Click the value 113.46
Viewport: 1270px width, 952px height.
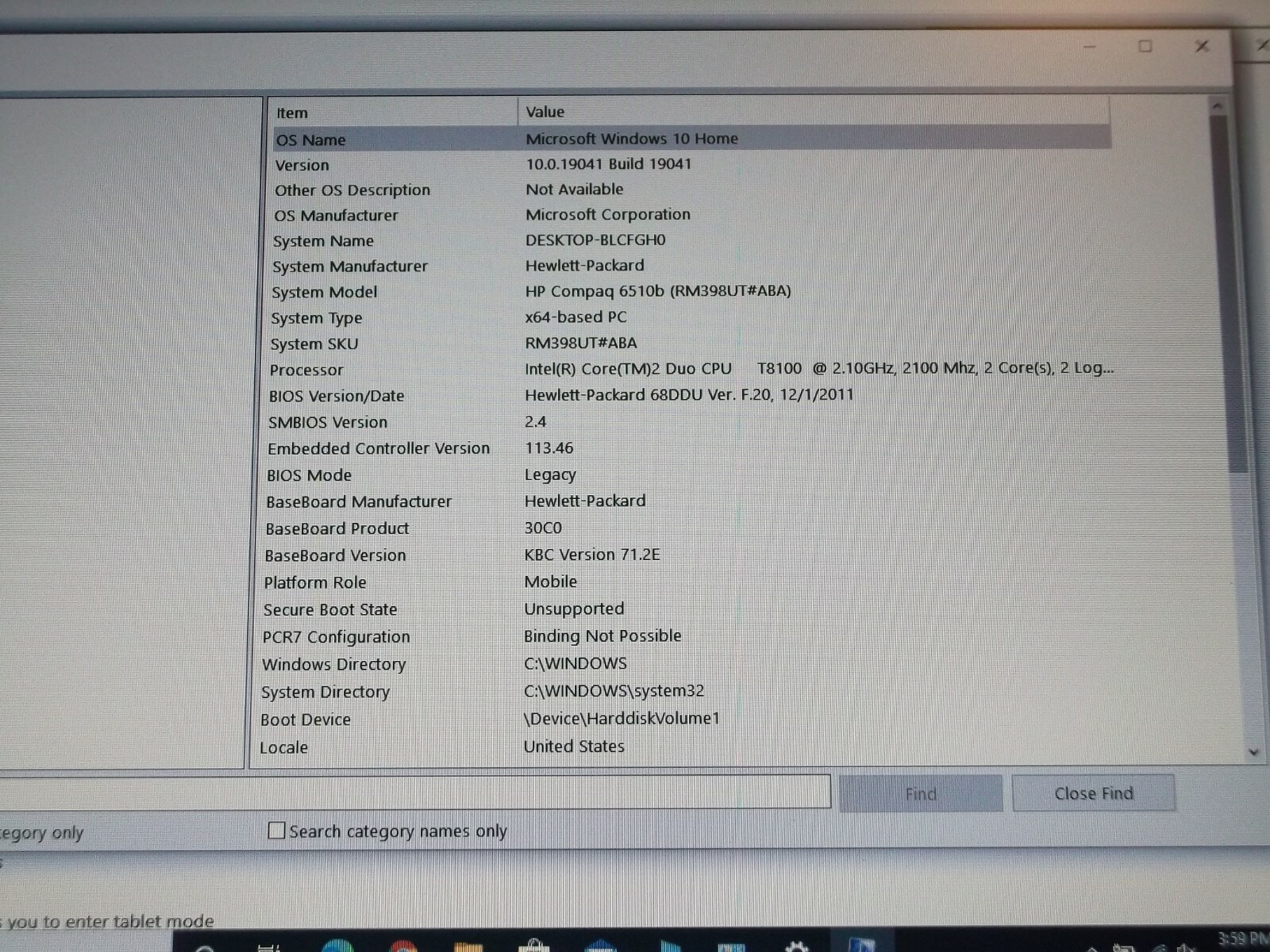pos(548,447)
